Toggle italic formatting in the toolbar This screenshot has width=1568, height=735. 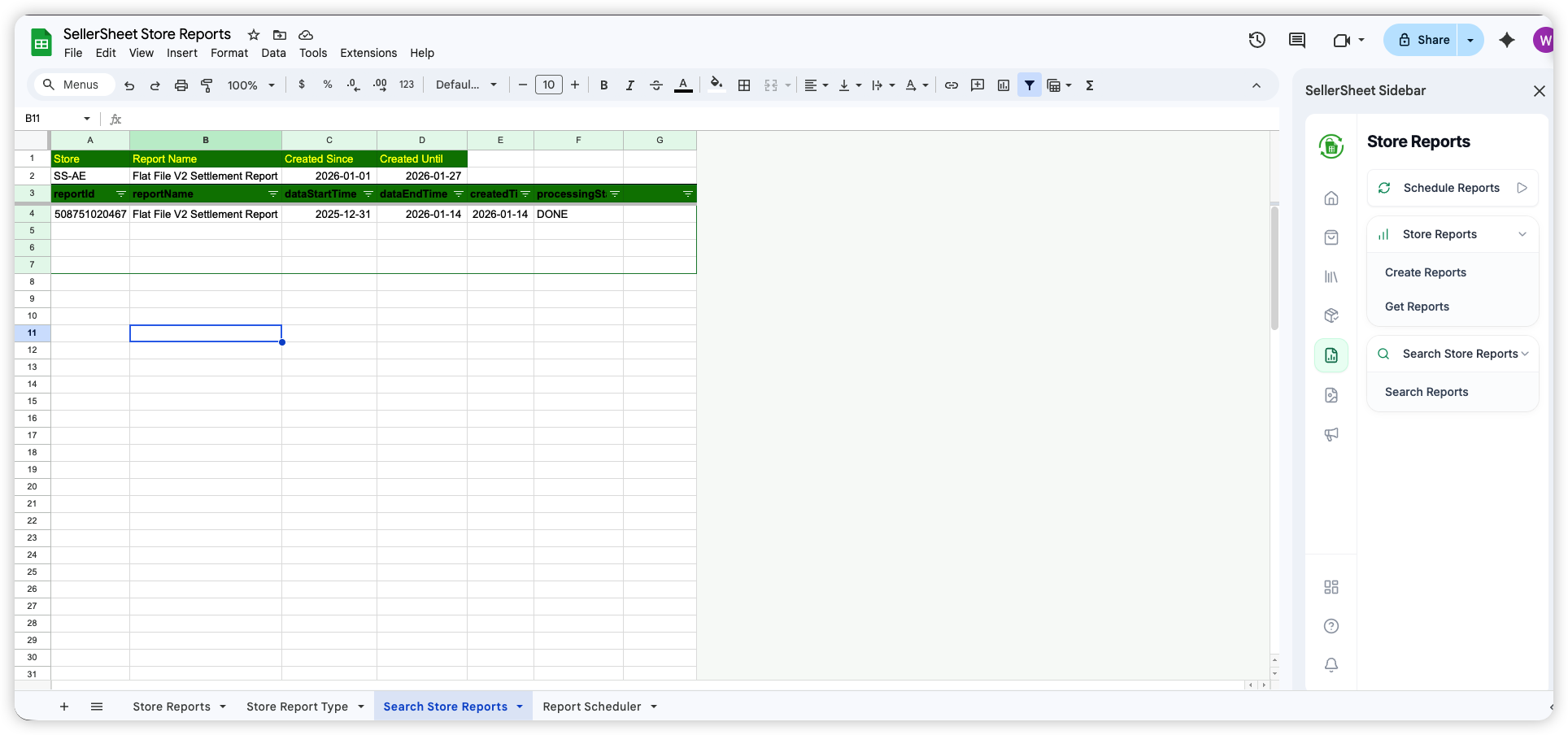630,85
